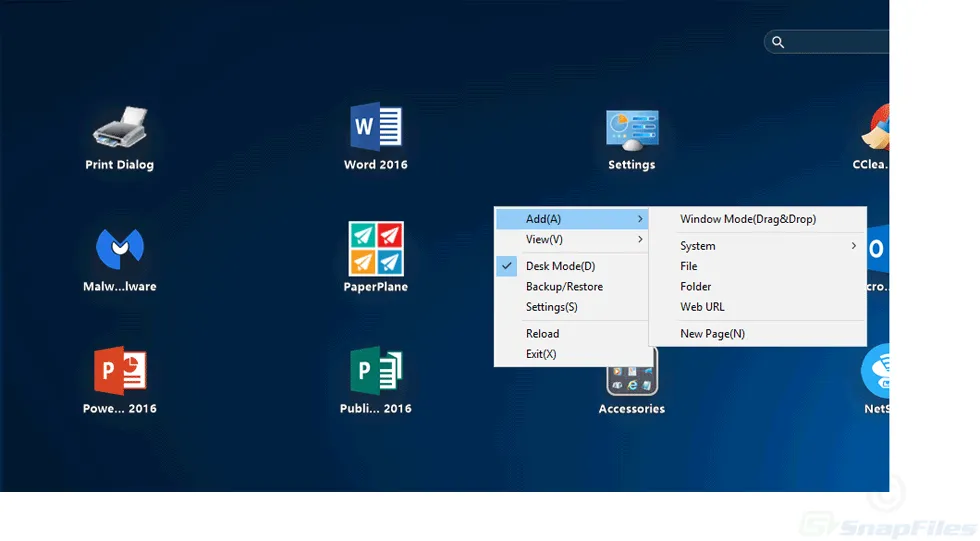The height and width of the screenshot is (541, 980).
Task: Select New Page(N) in the submenu
Action: tap(758, 334)
